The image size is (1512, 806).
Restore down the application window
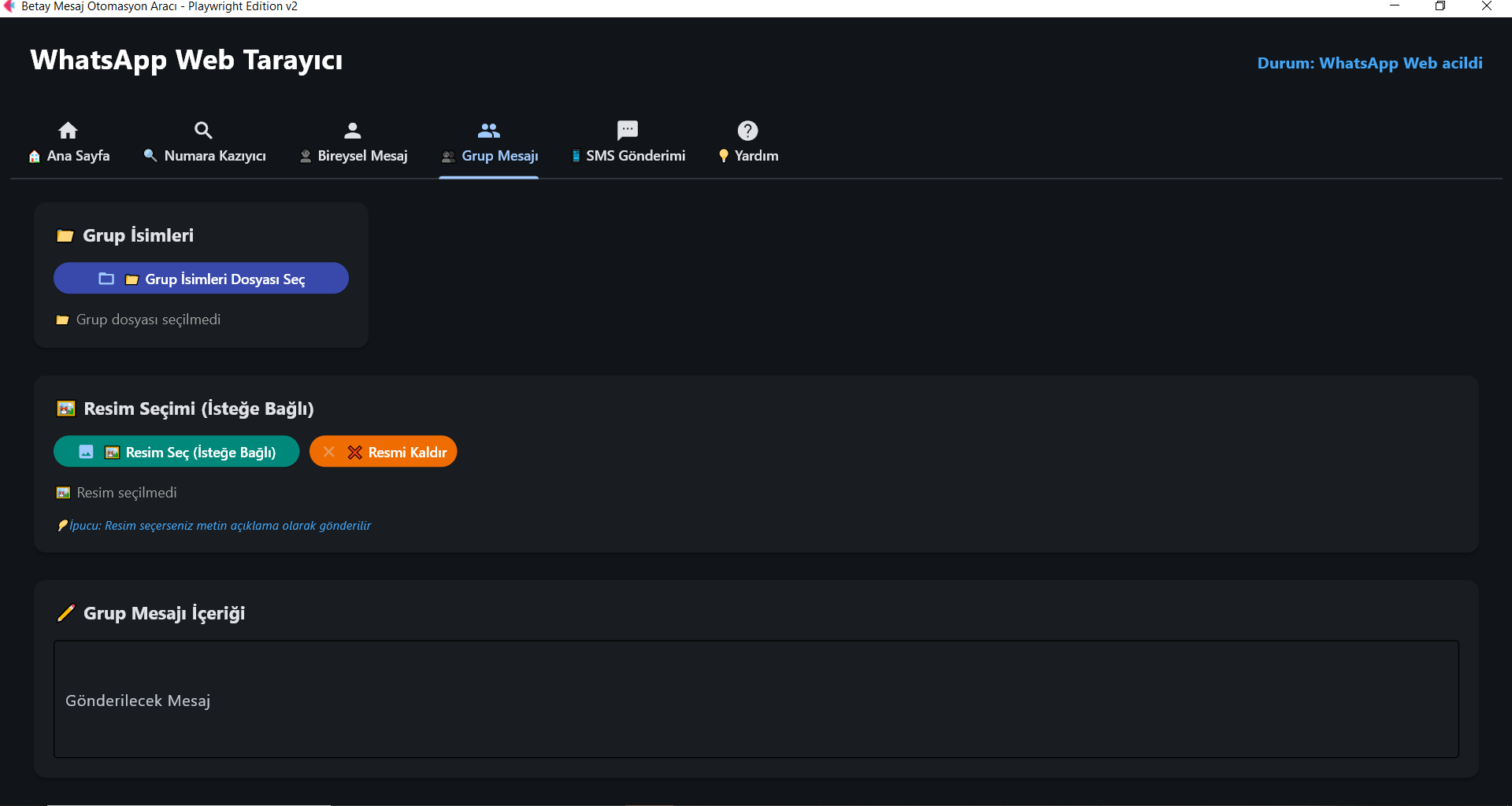[x=1440, y=6]
